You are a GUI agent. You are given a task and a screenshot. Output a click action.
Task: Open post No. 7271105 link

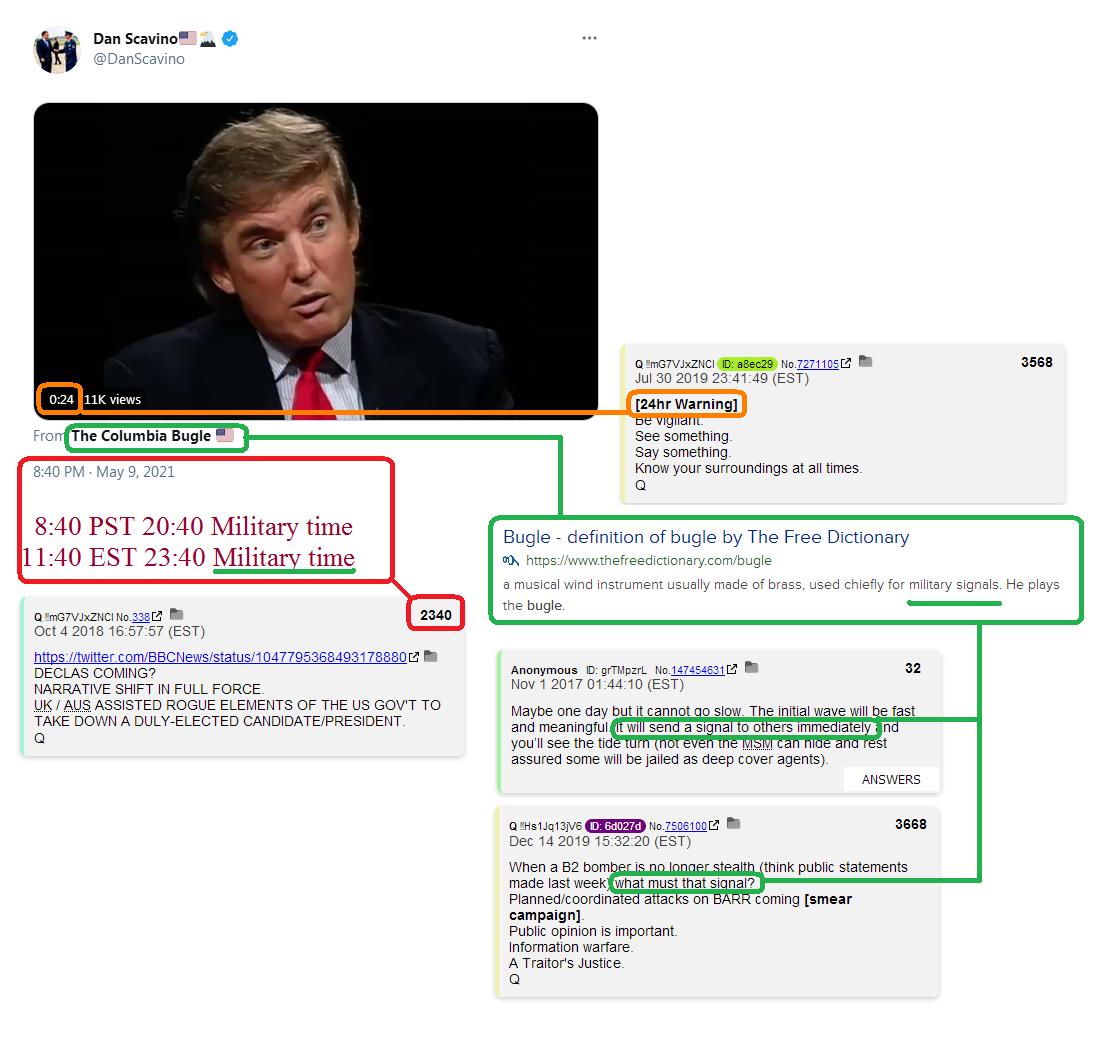818,364
